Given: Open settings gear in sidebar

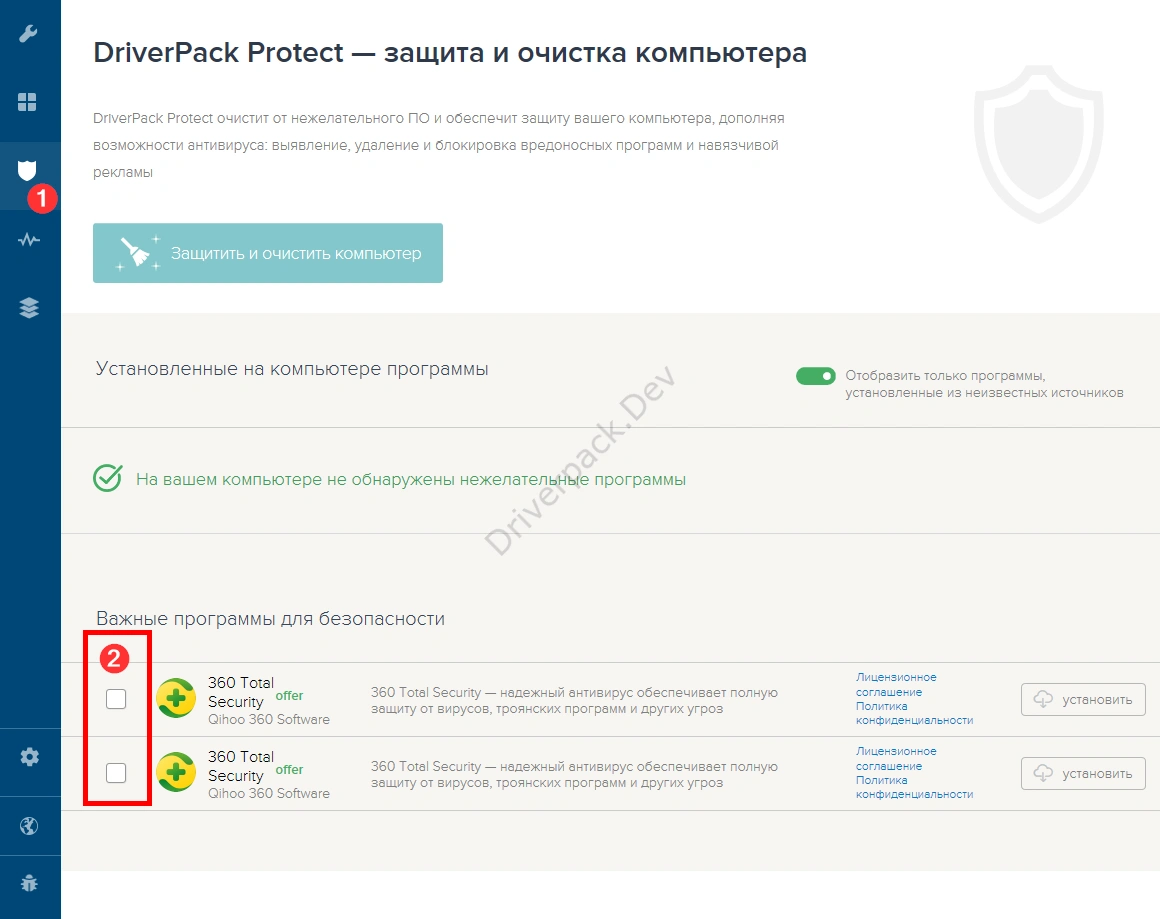Looking at the screenshot, I should click(30, 757).
